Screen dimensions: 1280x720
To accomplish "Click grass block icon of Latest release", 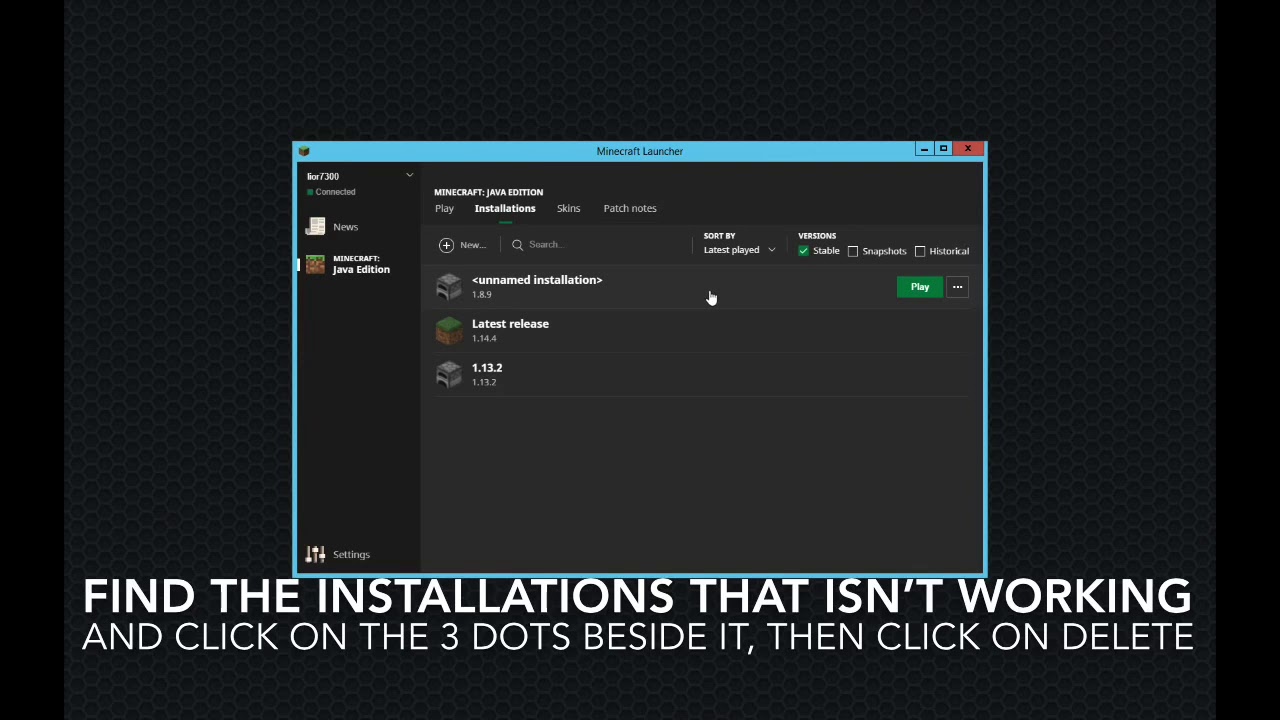I will (x=449, y=330).
